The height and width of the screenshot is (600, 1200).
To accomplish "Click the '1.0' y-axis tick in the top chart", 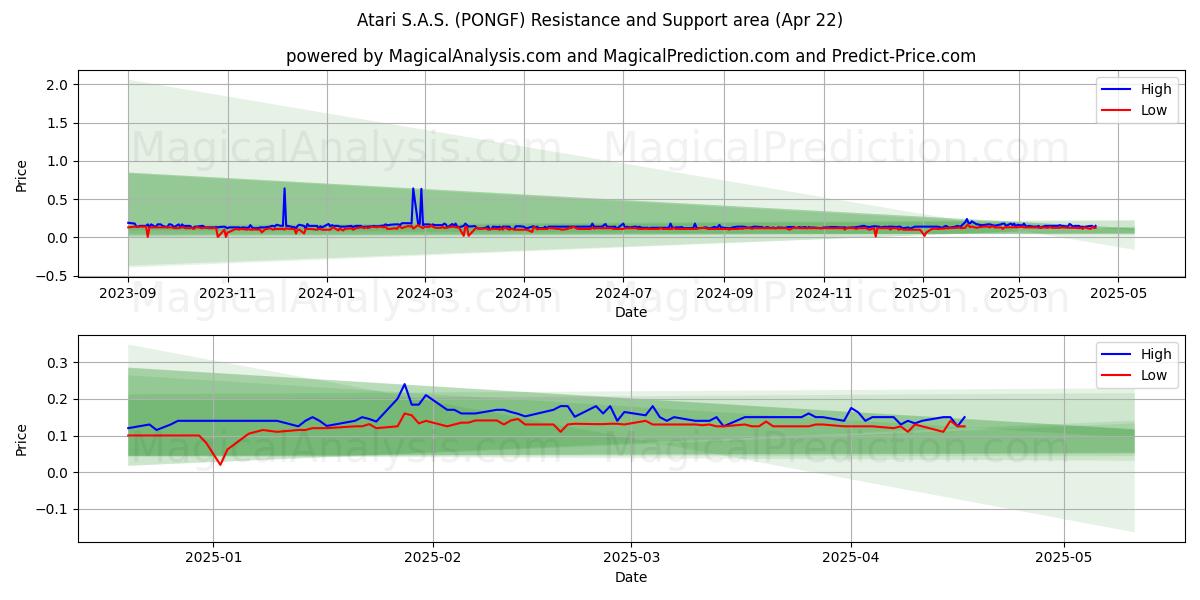I will pos(58,161).
